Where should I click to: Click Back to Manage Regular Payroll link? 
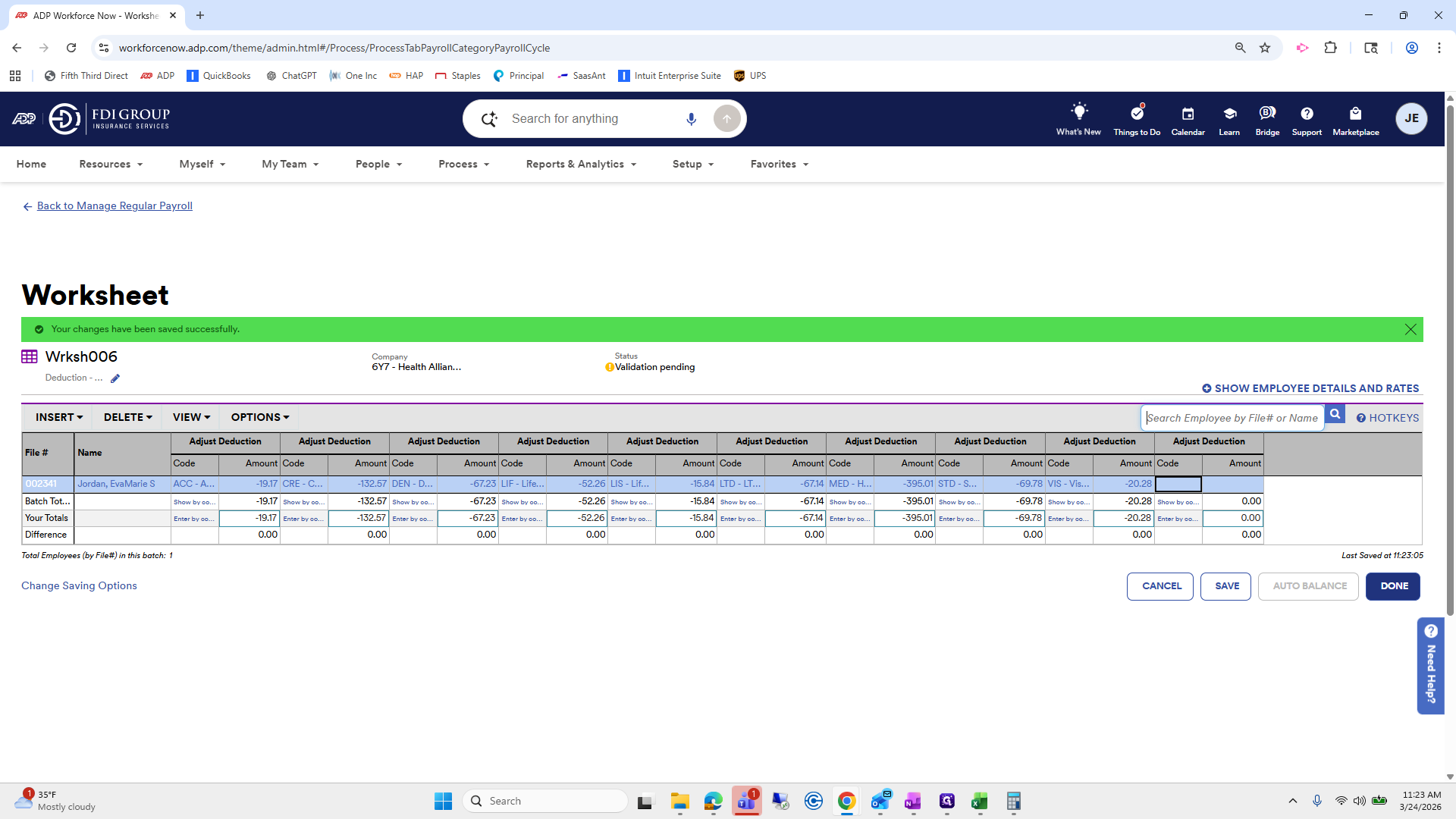pyautogui.click(x=114, y=206)
